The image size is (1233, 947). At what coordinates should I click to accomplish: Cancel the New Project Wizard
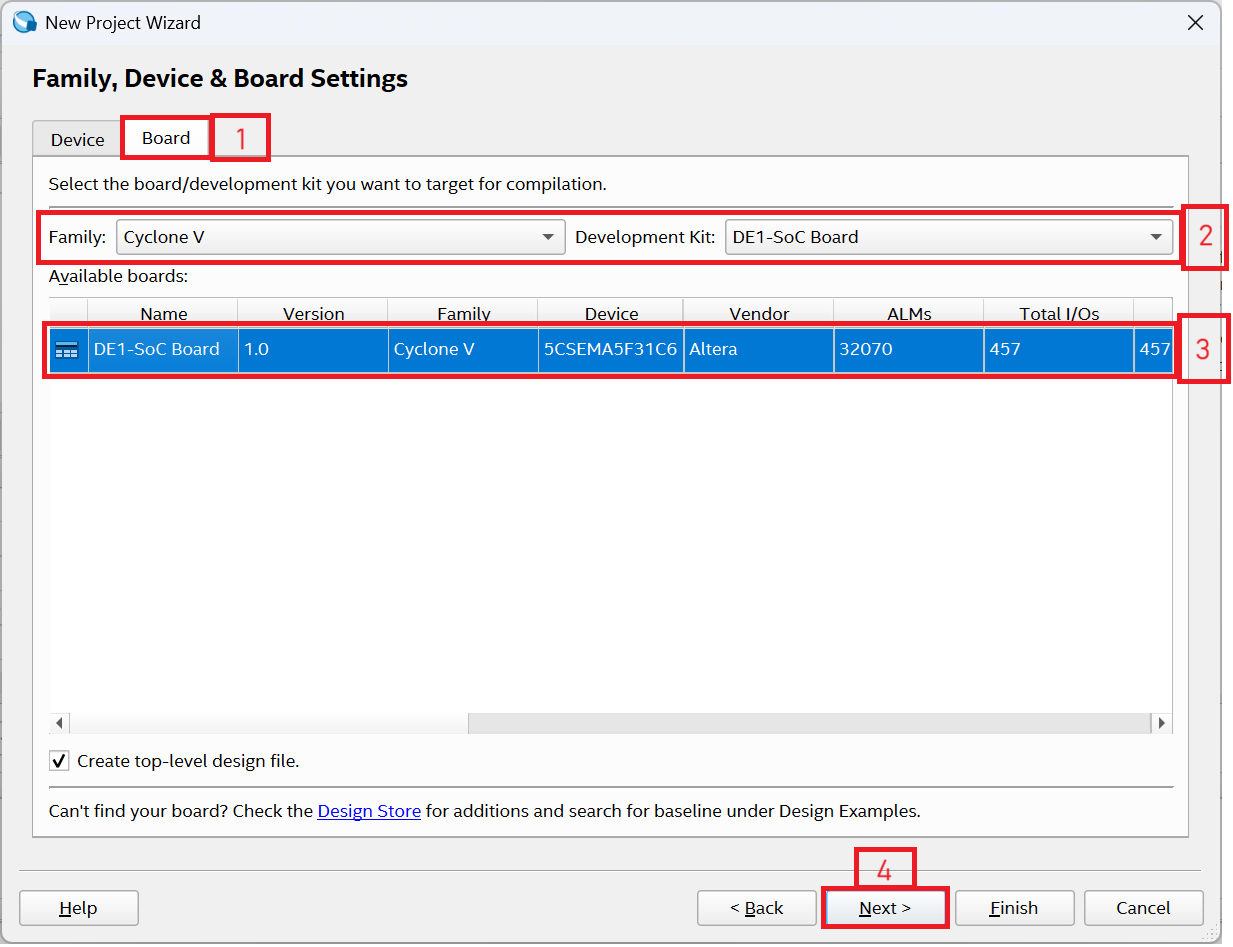[1143, 908]
